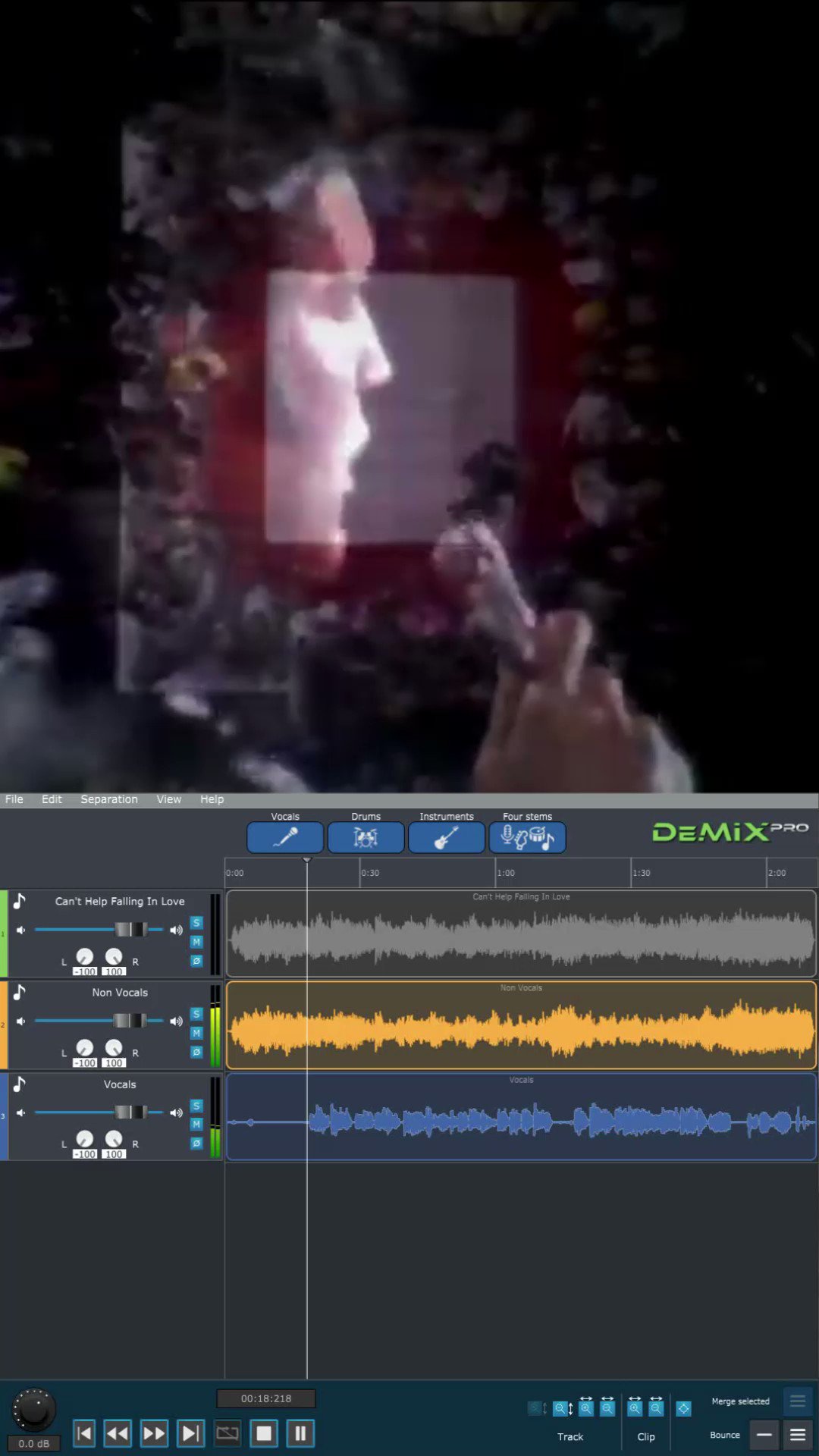Start Vocals separation with the microphone button

(285, 837)
